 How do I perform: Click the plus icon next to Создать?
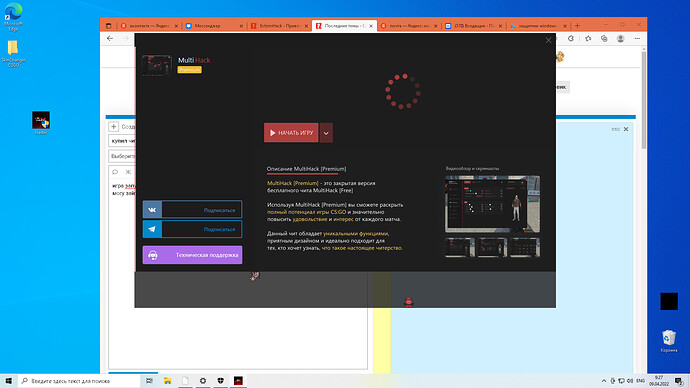click(x=114, y=127)
